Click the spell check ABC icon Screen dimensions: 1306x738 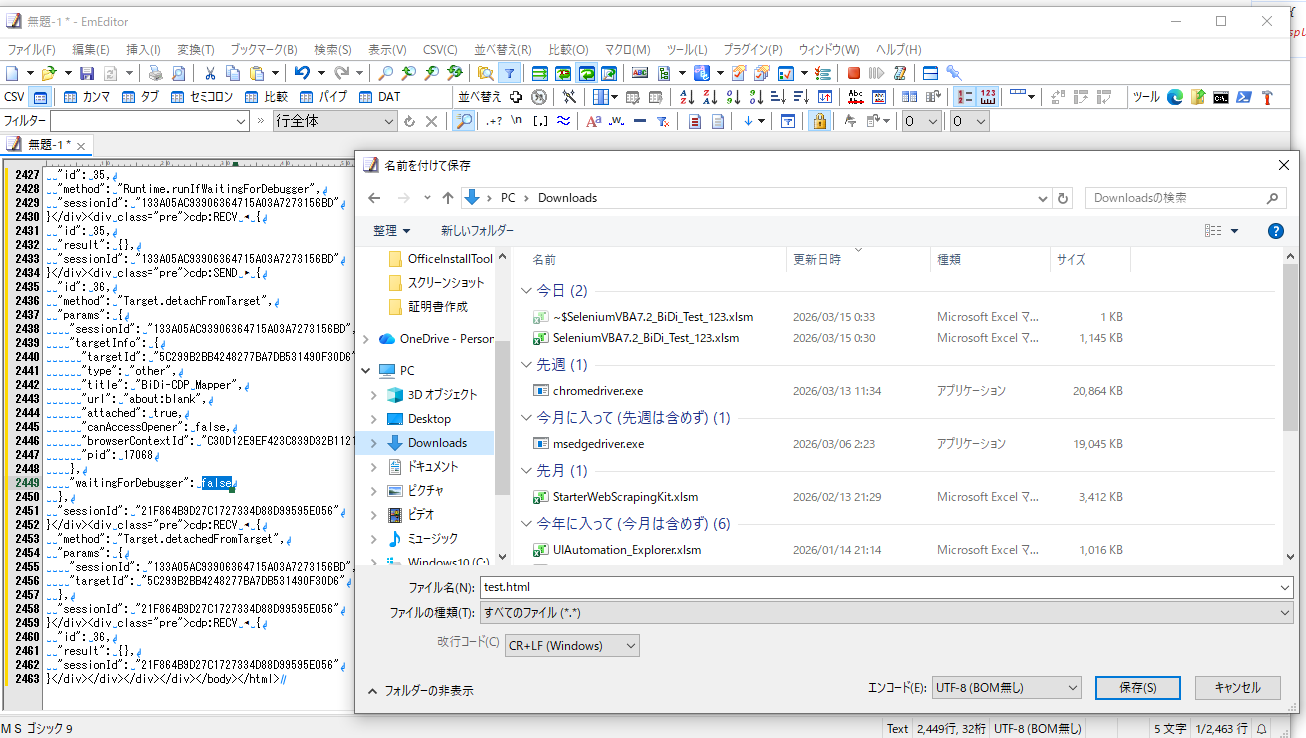(x=640, y=73)
